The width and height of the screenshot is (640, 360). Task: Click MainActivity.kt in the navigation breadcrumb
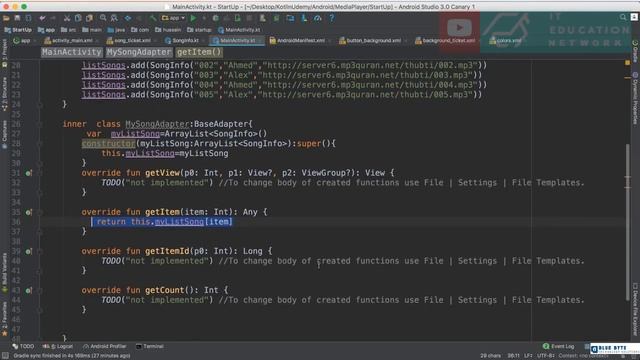[239, 30]
